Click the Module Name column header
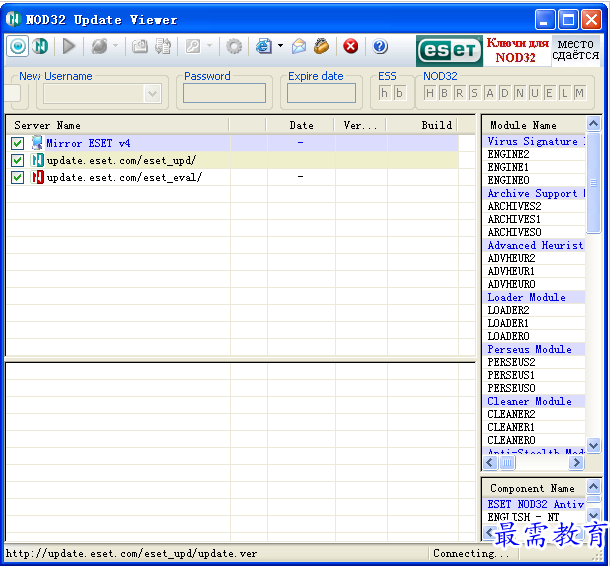This screenshot has width=616, height=566. (534, 125)
